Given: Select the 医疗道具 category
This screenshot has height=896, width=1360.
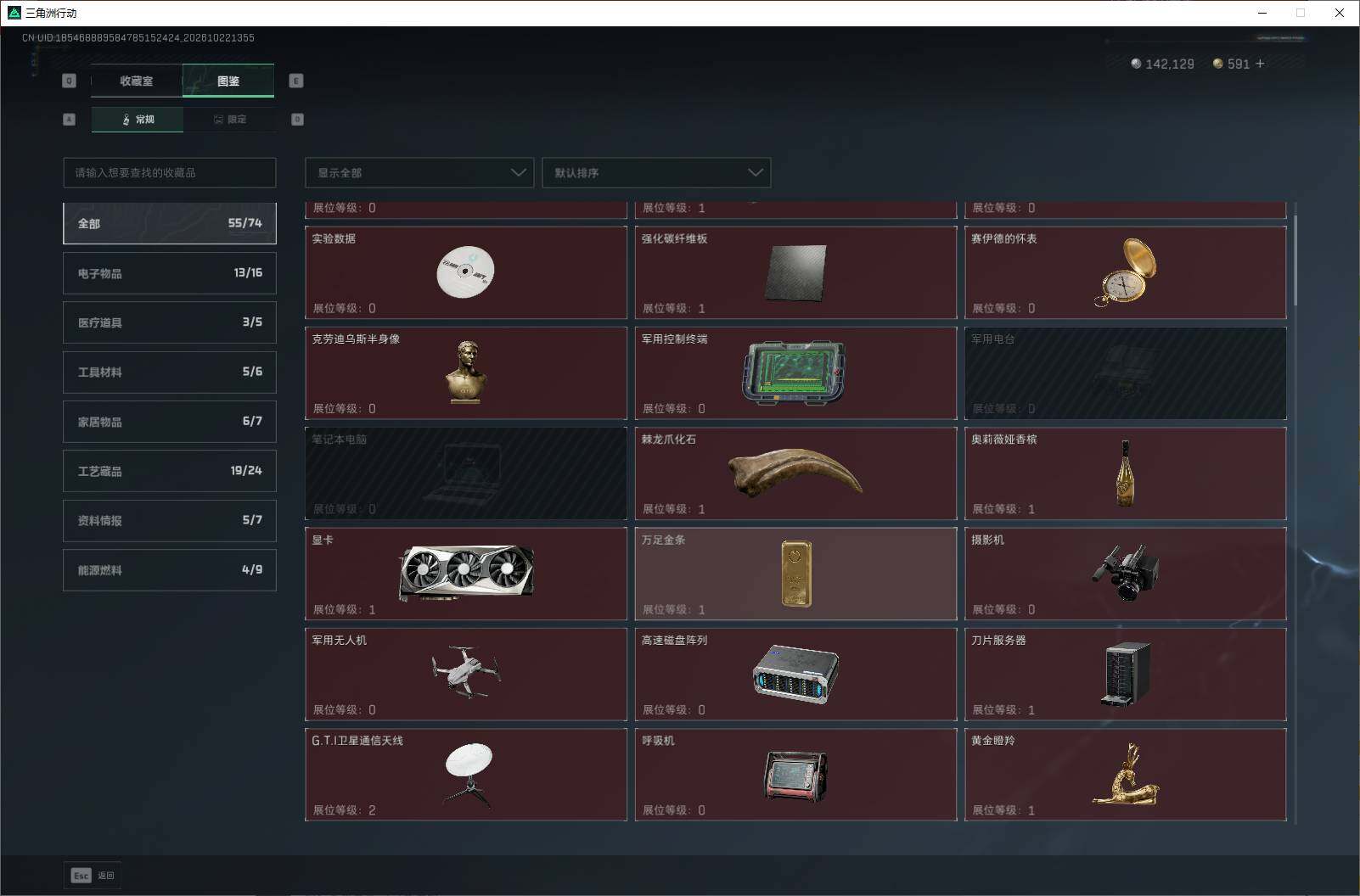Looking at the screenshot, I should pyautogui.click(x=170, y=322).
